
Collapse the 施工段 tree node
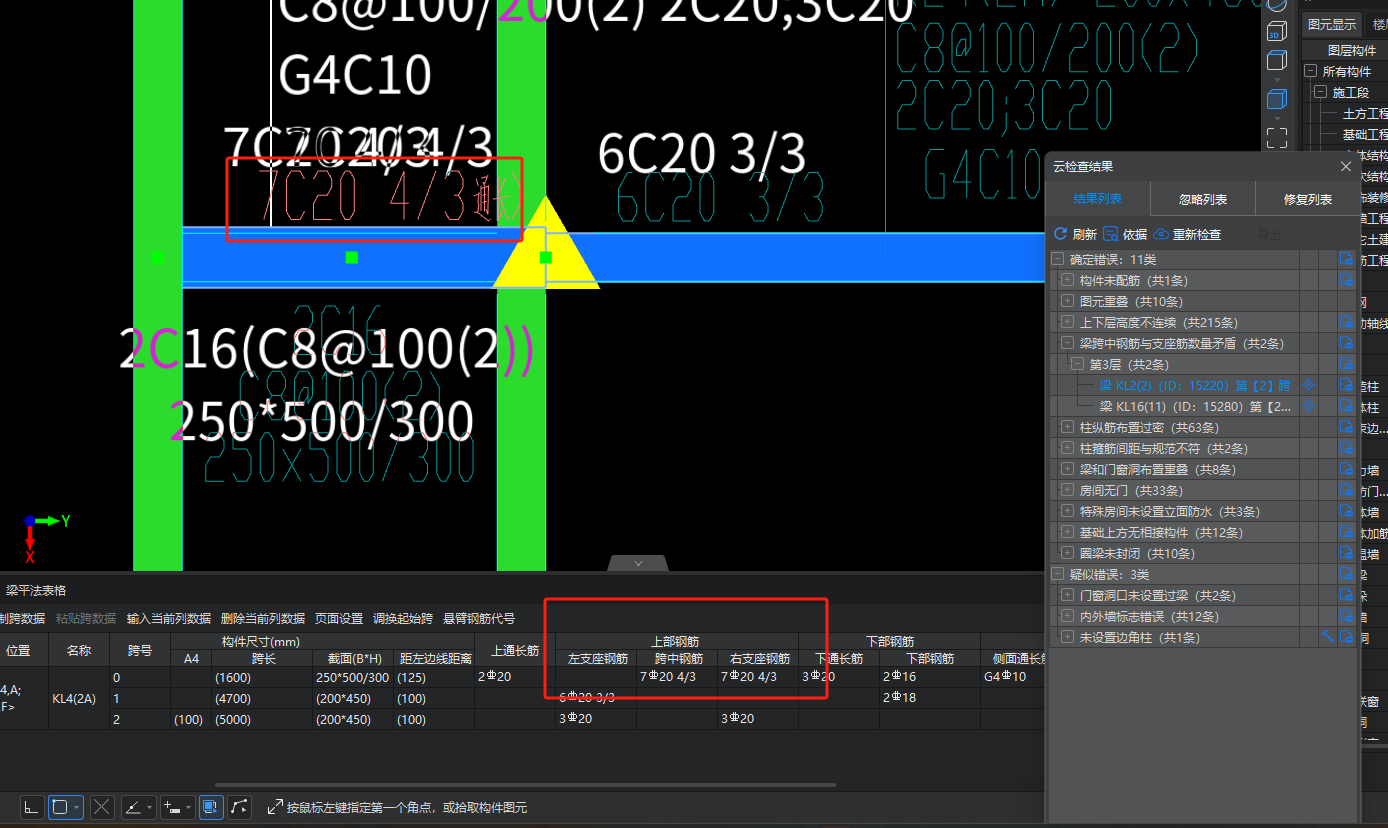(x=1320, y=92)
